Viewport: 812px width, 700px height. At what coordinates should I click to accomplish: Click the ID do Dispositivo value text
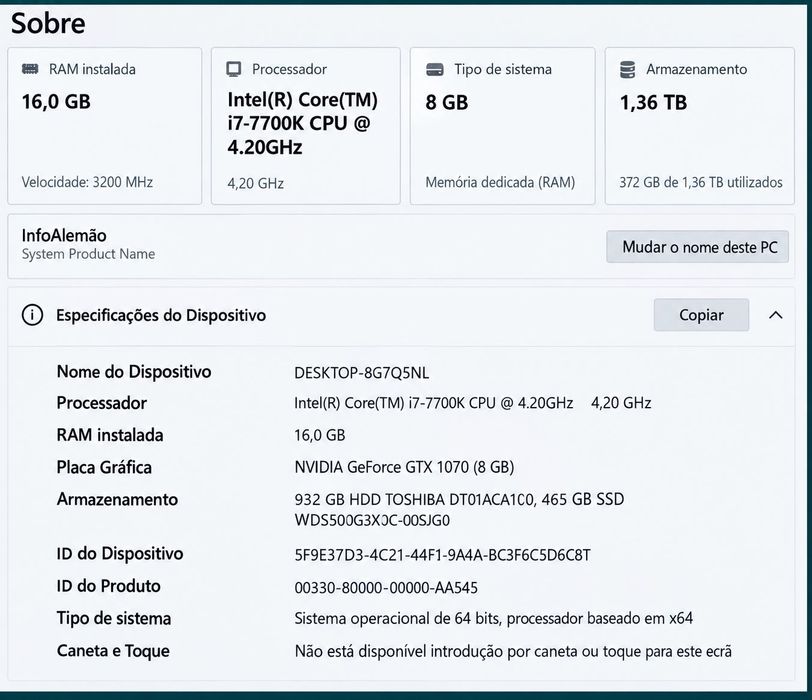(x=442, y=555)
